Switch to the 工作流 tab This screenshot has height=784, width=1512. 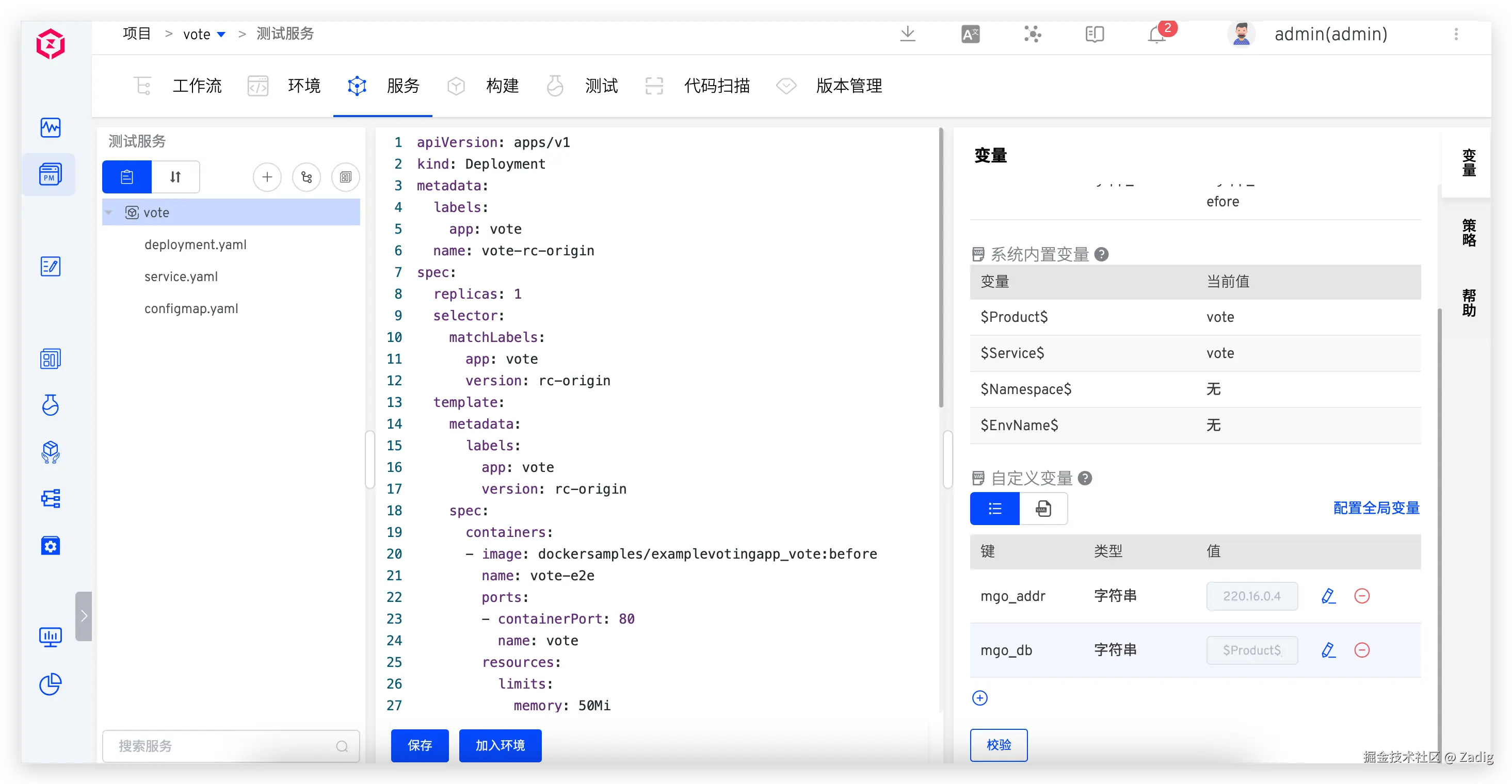click(197, 86)
